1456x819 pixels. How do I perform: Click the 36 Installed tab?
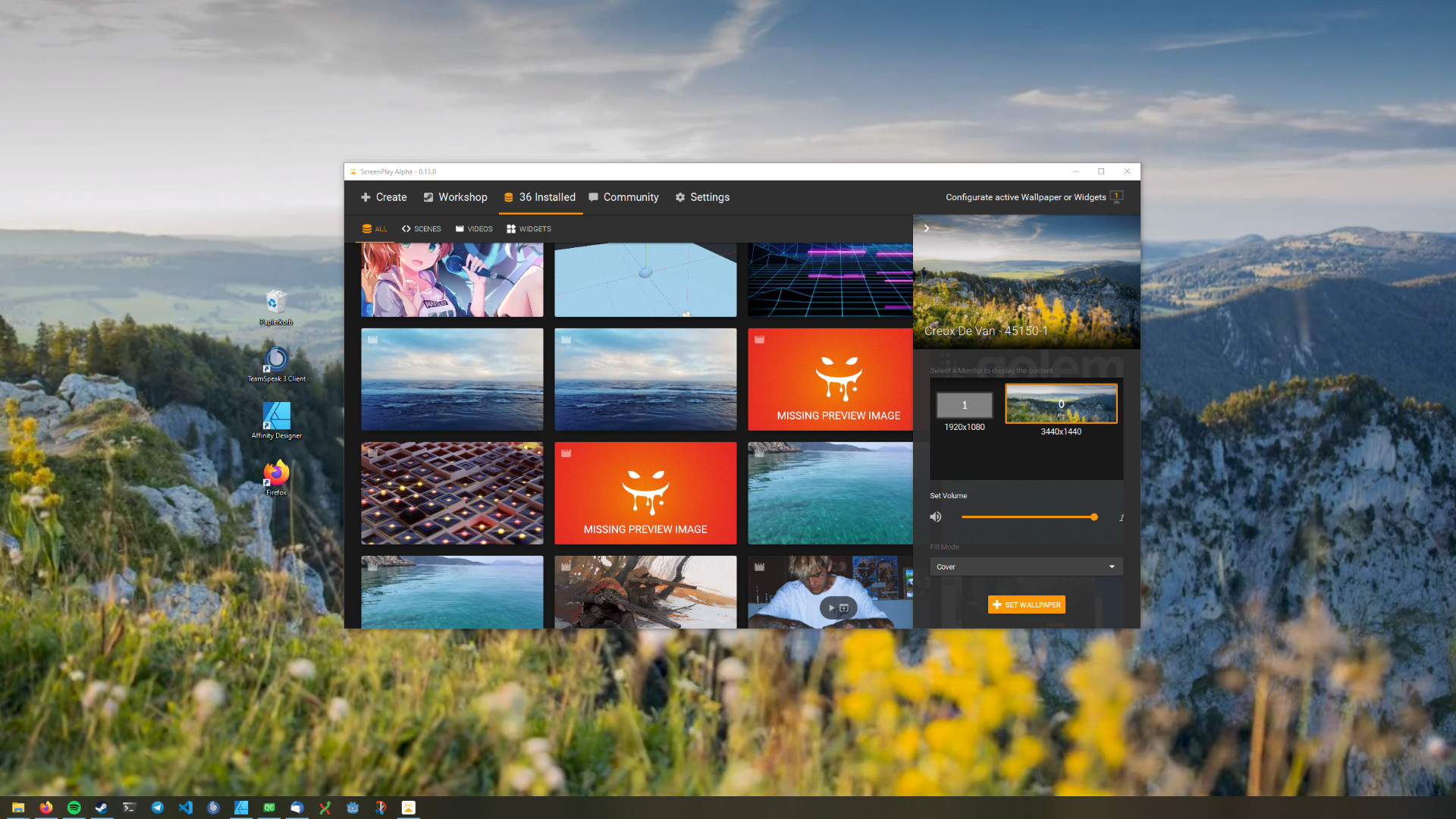tap(540, 197)
